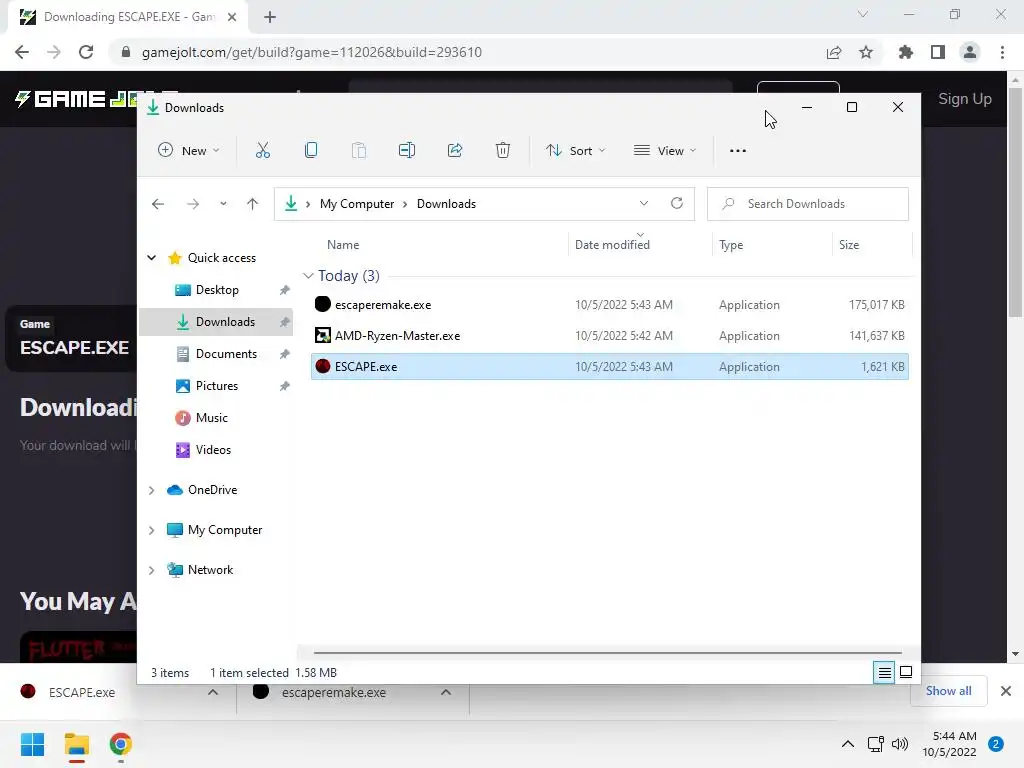Open the three-dot See more menu
The height and width of the screenshot is (768, 1024).
coord(737,151)
